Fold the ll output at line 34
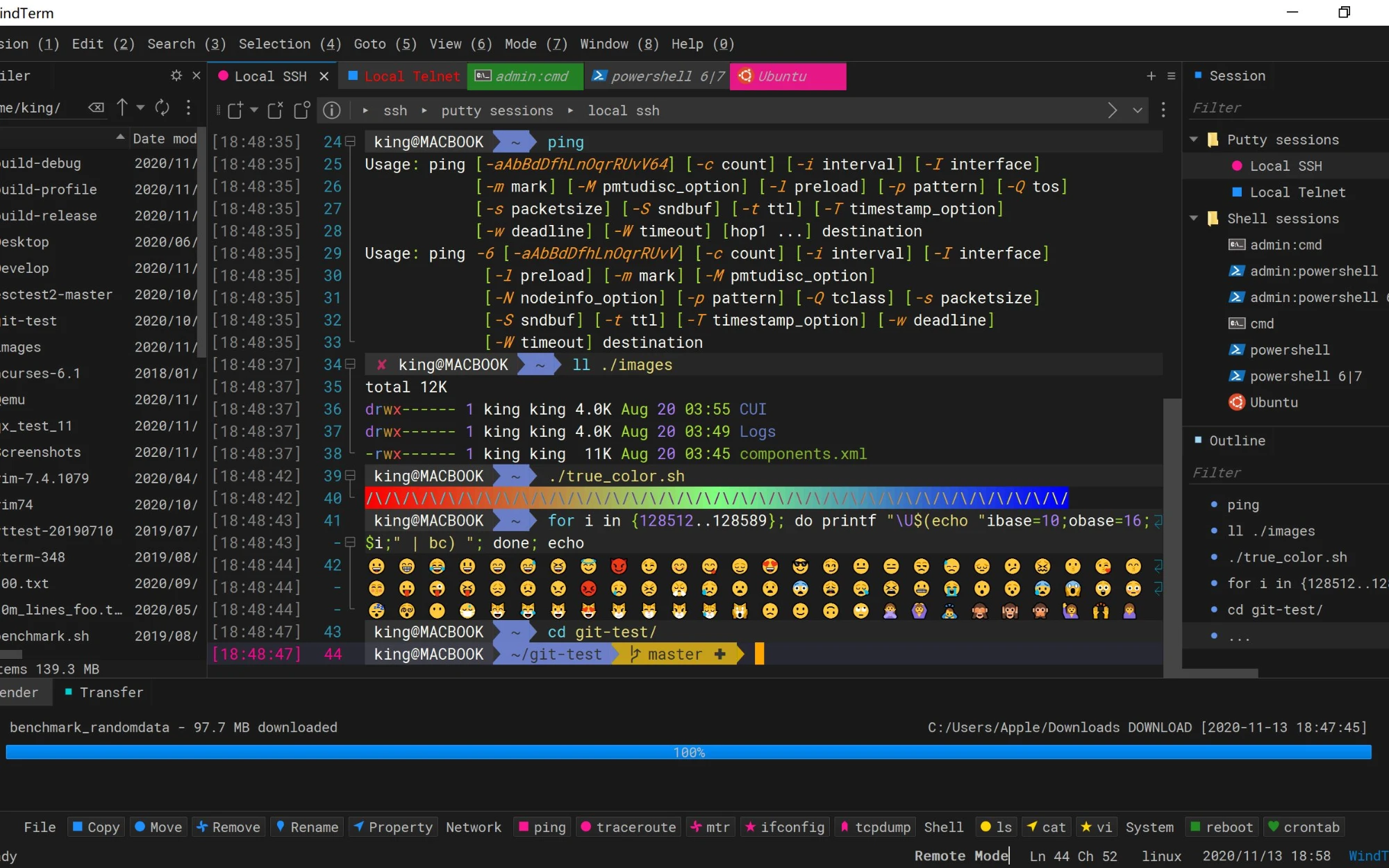The image size is (1389, 868). pyautogui.click(x=351, y=365)
